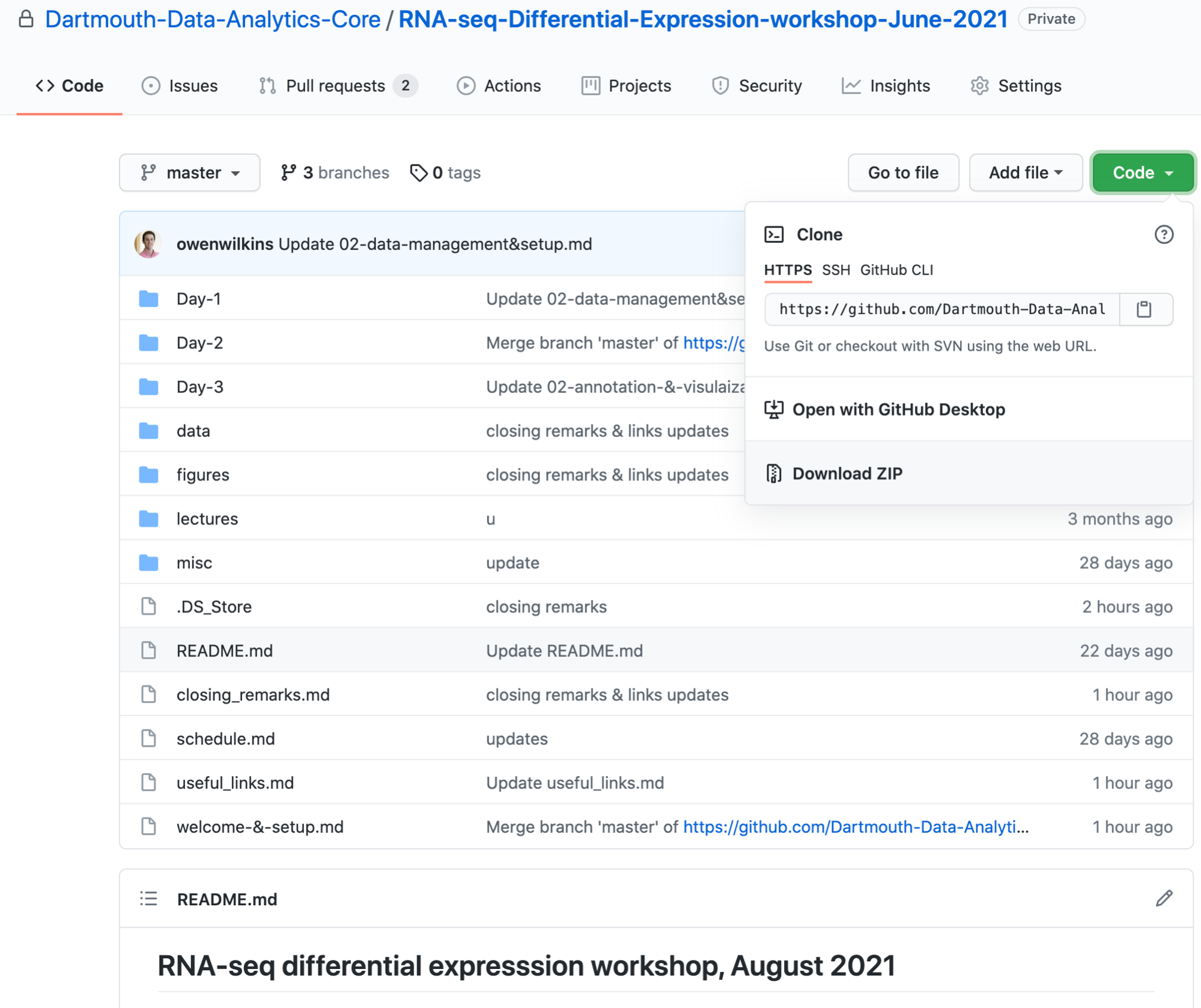
Task: Click the README pencil edit icon
Action: 1164,898
